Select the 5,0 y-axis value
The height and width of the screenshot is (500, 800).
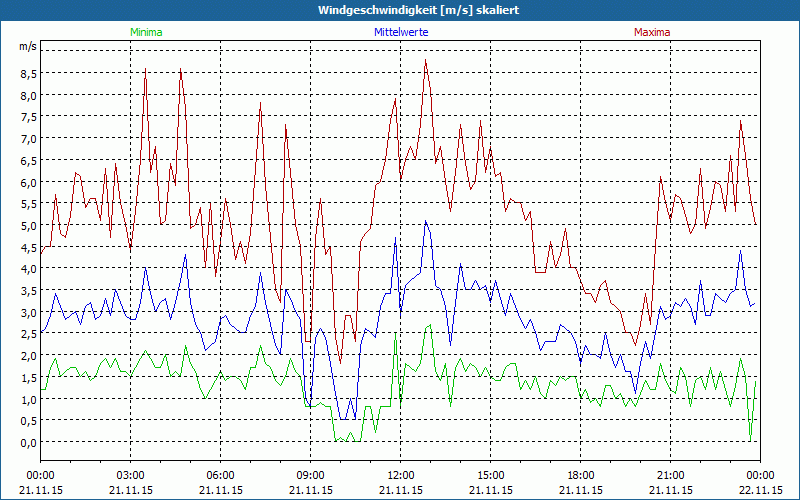click(x=27, y=226)
